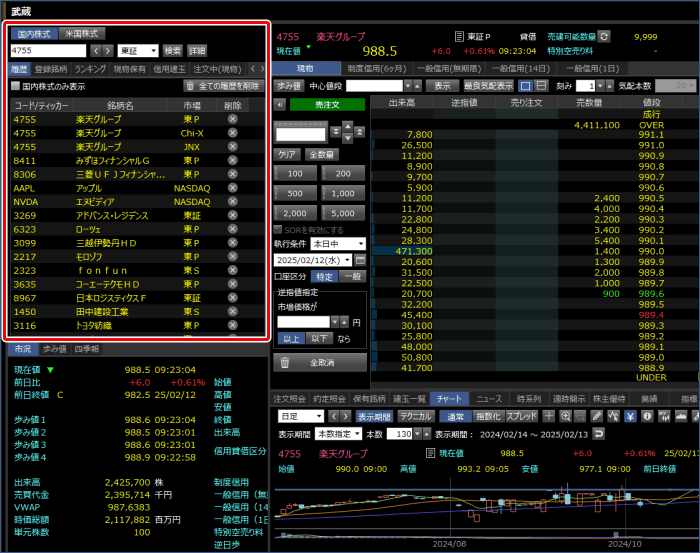Set quantity with the 1,000 button
700x553 pixels.
click(343, 193)
